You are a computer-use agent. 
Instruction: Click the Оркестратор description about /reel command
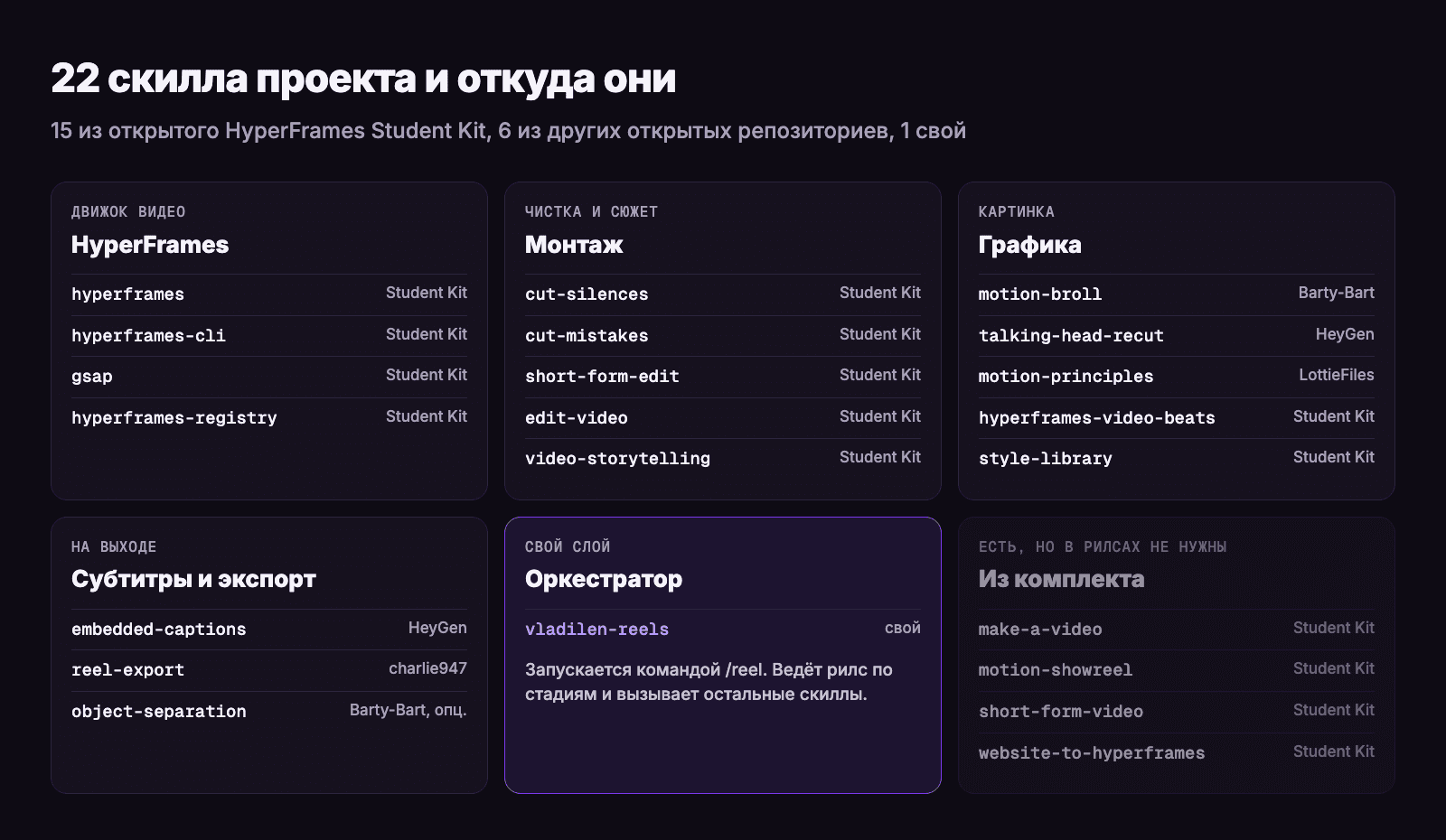(709, 682)
